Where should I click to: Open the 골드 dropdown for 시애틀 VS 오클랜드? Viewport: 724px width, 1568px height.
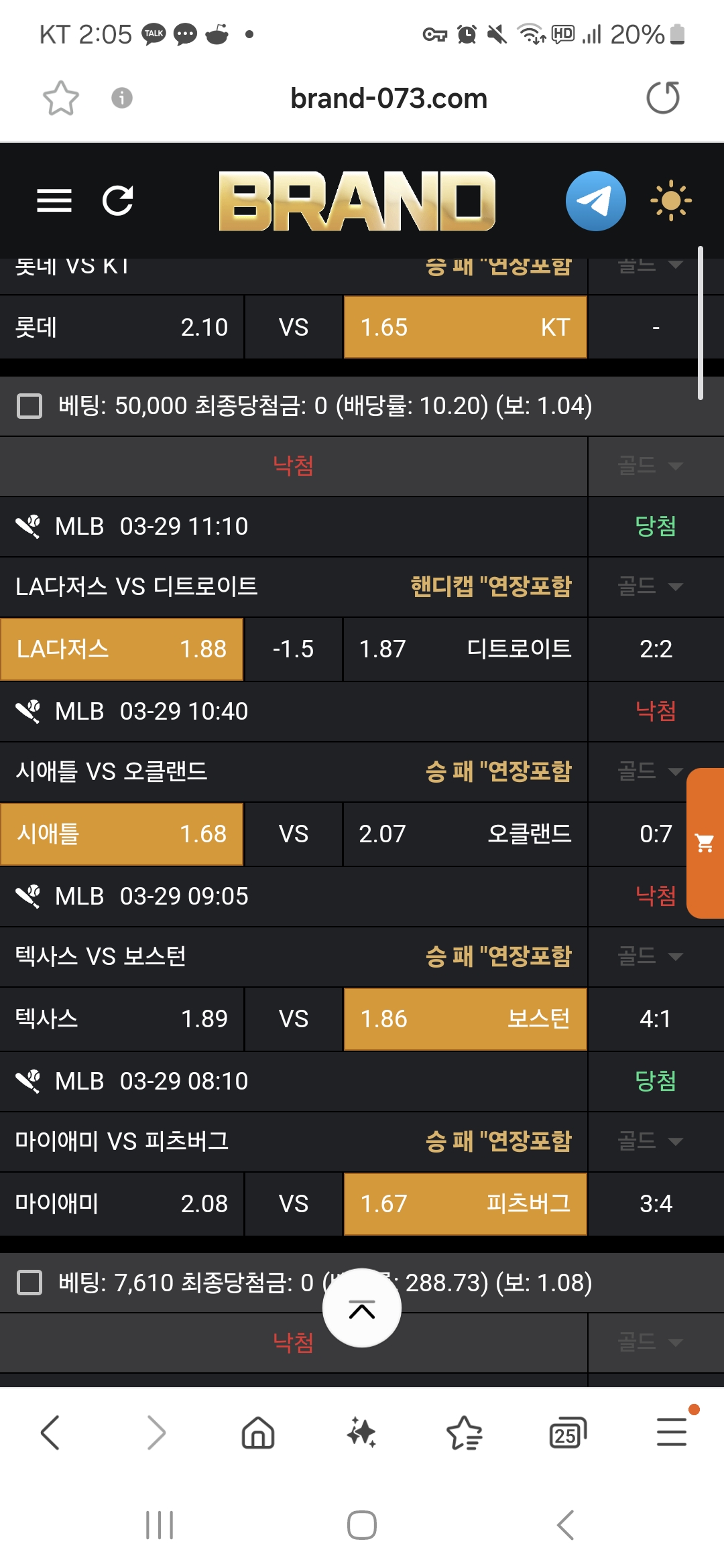coord(649,771)
